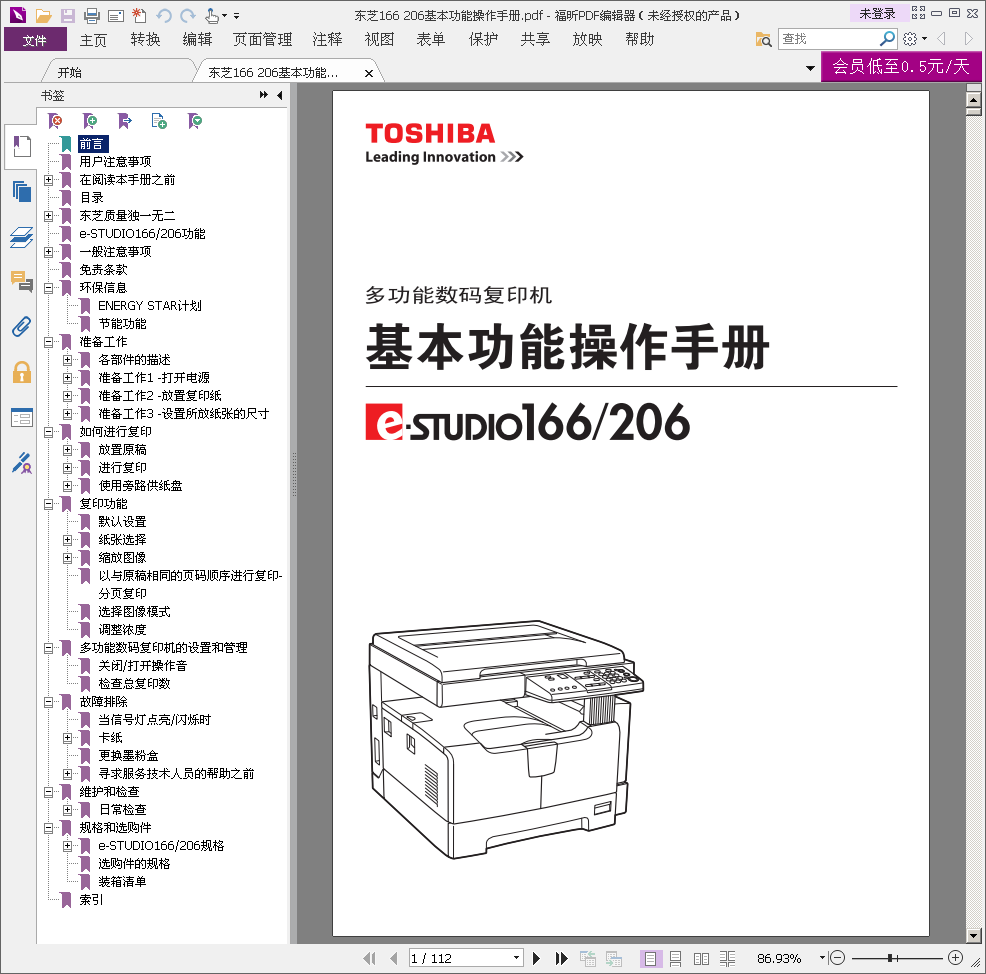This screenshot has width=986, height=974.
Task: Go to the previous page
Action: point(394,958)
